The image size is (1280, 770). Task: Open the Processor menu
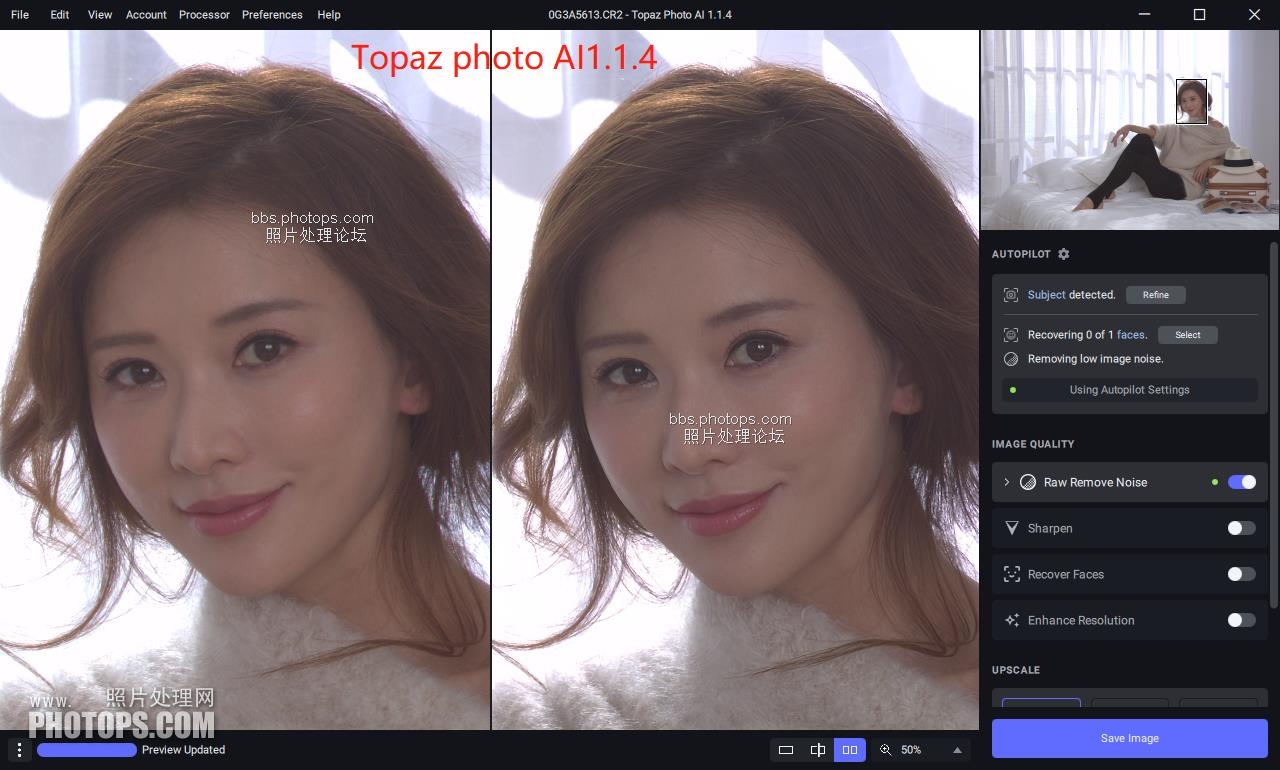click(204, 15)
